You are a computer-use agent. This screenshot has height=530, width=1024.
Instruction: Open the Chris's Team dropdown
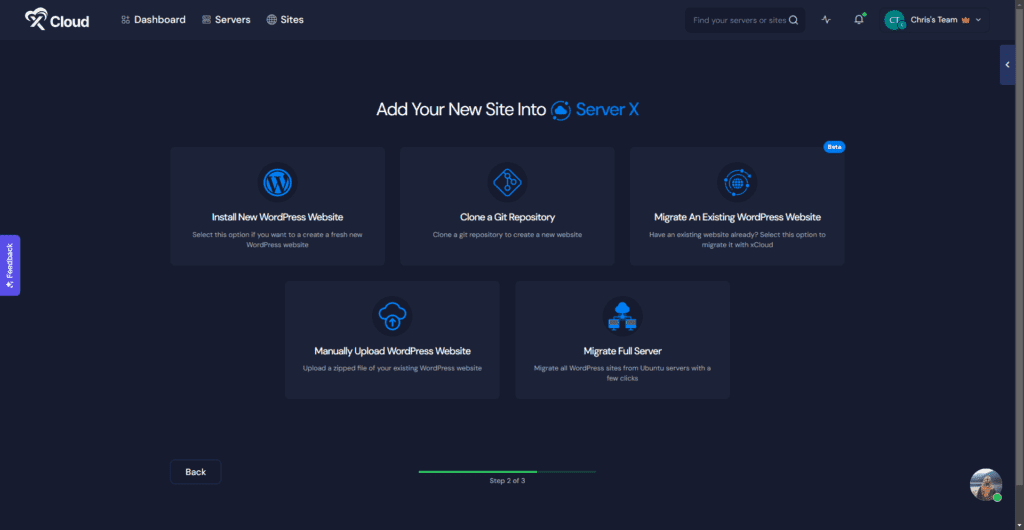click(934, 20)
